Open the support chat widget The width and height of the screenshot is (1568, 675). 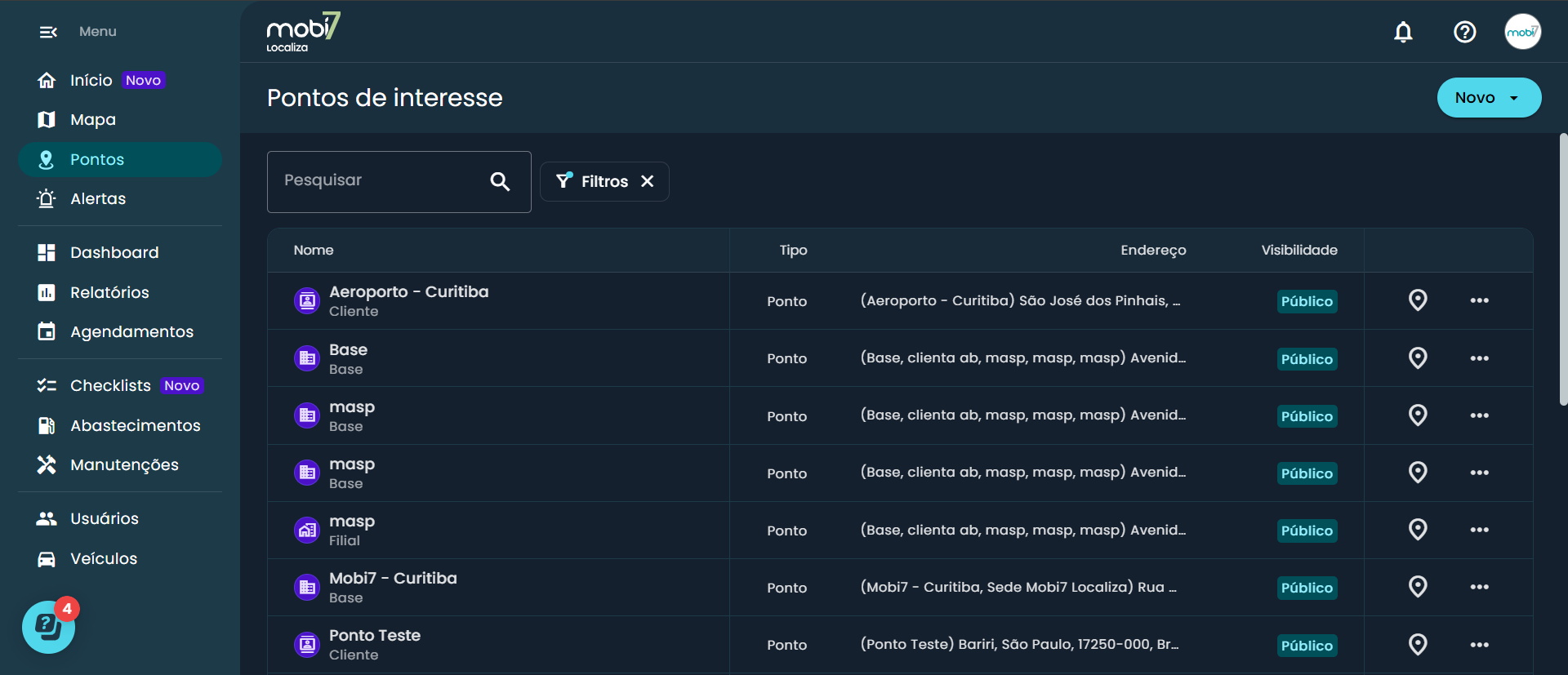click(x=48, y=627)
